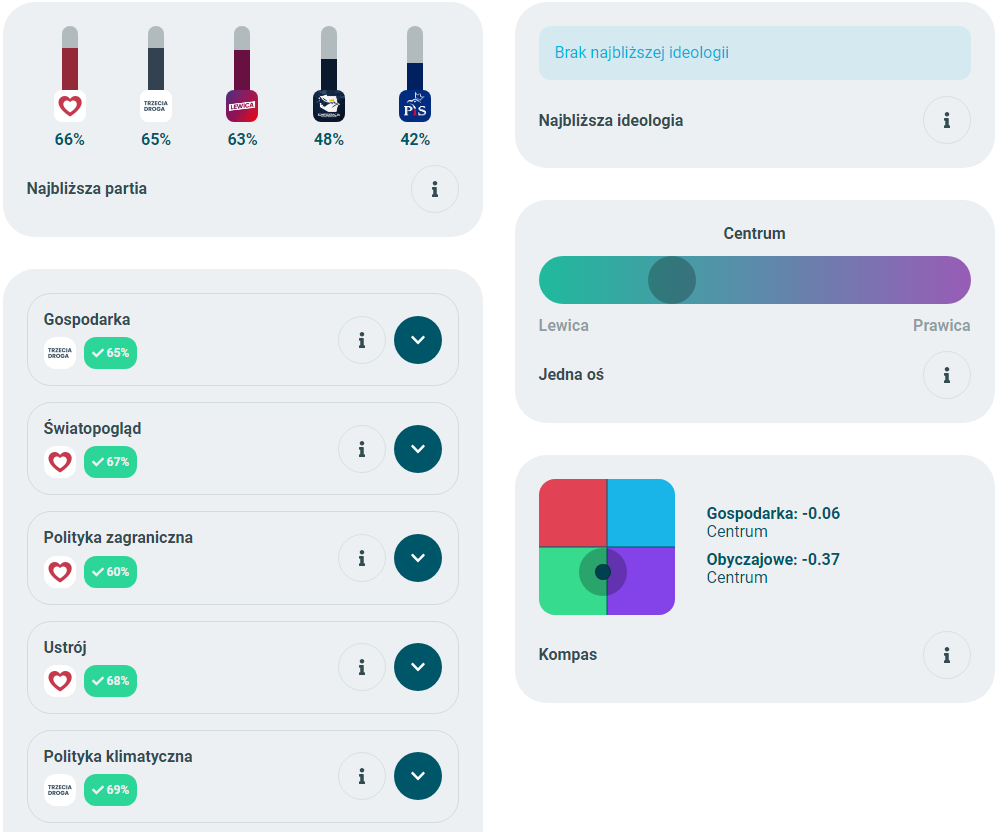Click the position dot on the compass chart
The width and height of the screenshot is (1001, 832).
pos(603,572)
